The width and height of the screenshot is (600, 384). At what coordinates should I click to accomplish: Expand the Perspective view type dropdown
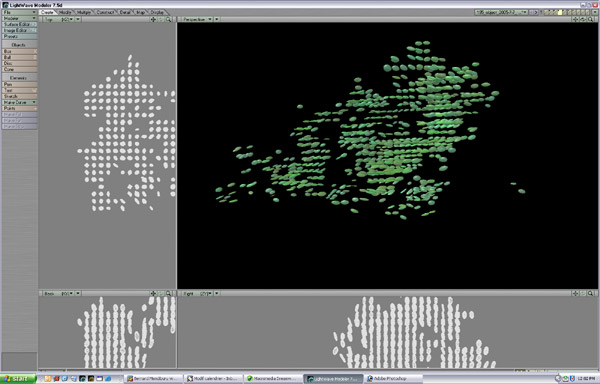(197, 19)
